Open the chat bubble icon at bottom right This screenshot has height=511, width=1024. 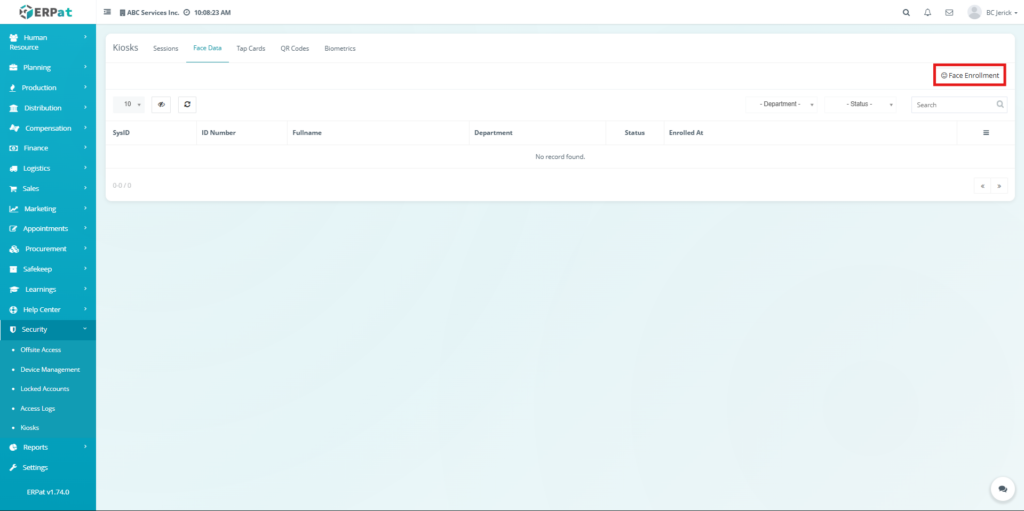coord(1001,489)
